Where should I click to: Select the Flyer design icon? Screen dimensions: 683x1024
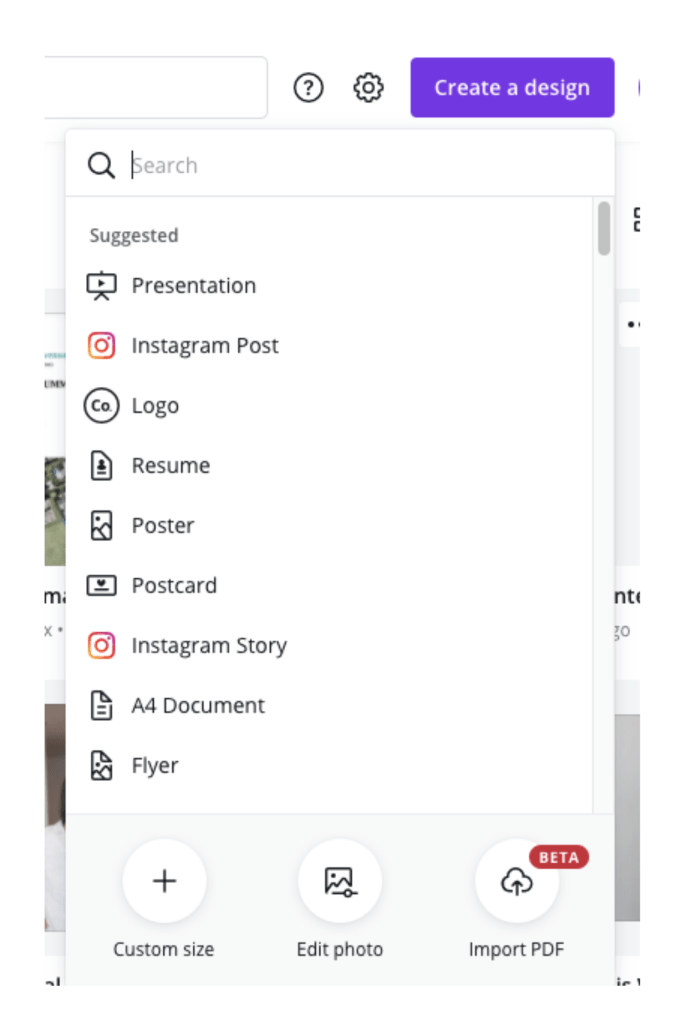102,765
